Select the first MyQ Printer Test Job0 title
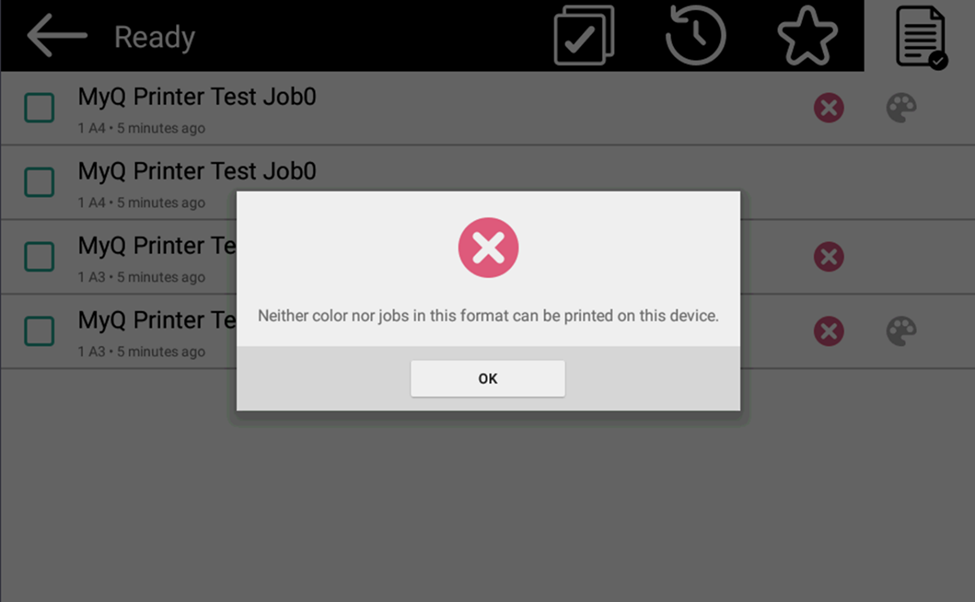 pyautogui.click(x=196, y=97)
